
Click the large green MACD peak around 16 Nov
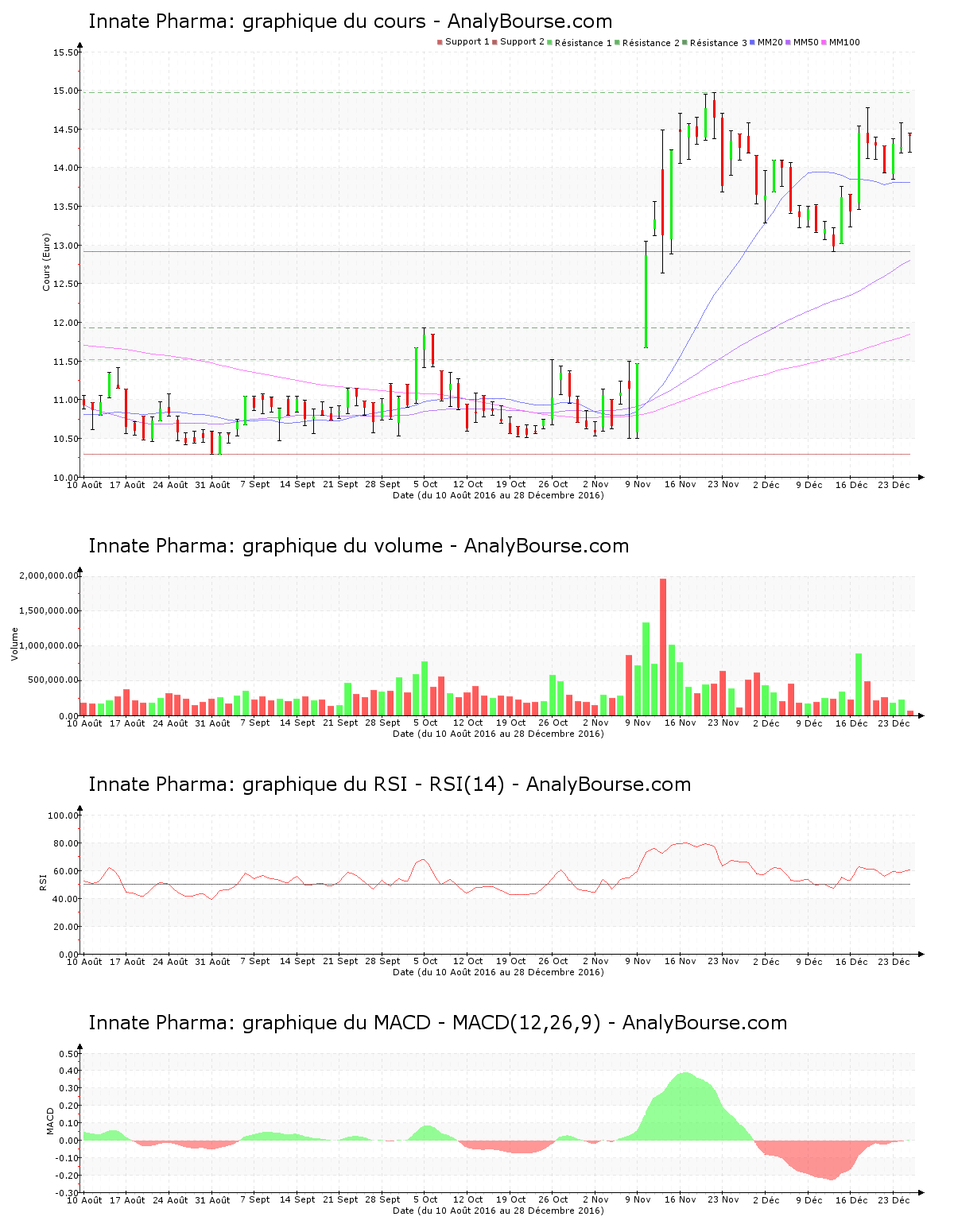click(684, 1106)
